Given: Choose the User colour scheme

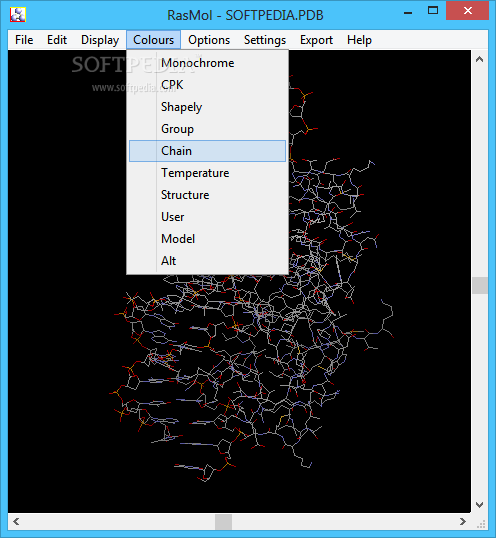Looking at the screenshot, I should pyautogui.click(x=207, y=217).
